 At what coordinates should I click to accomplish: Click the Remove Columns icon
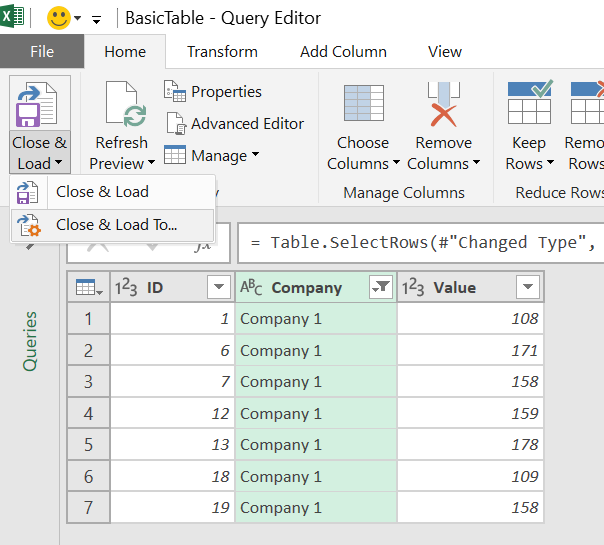tap(443, 104)
